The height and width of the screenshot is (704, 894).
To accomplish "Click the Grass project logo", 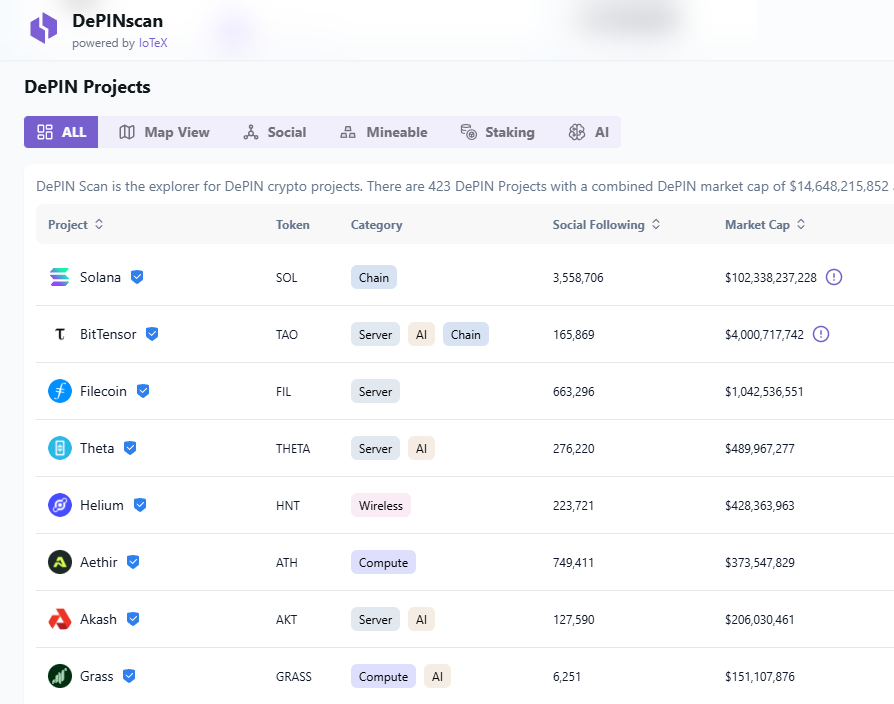I will click(60, 676).
